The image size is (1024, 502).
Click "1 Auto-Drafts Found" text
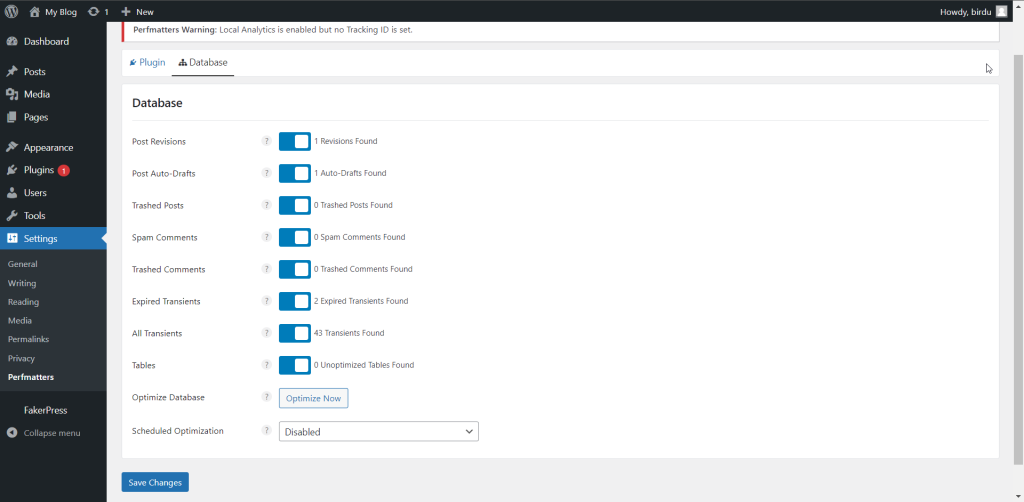(350, 173)
